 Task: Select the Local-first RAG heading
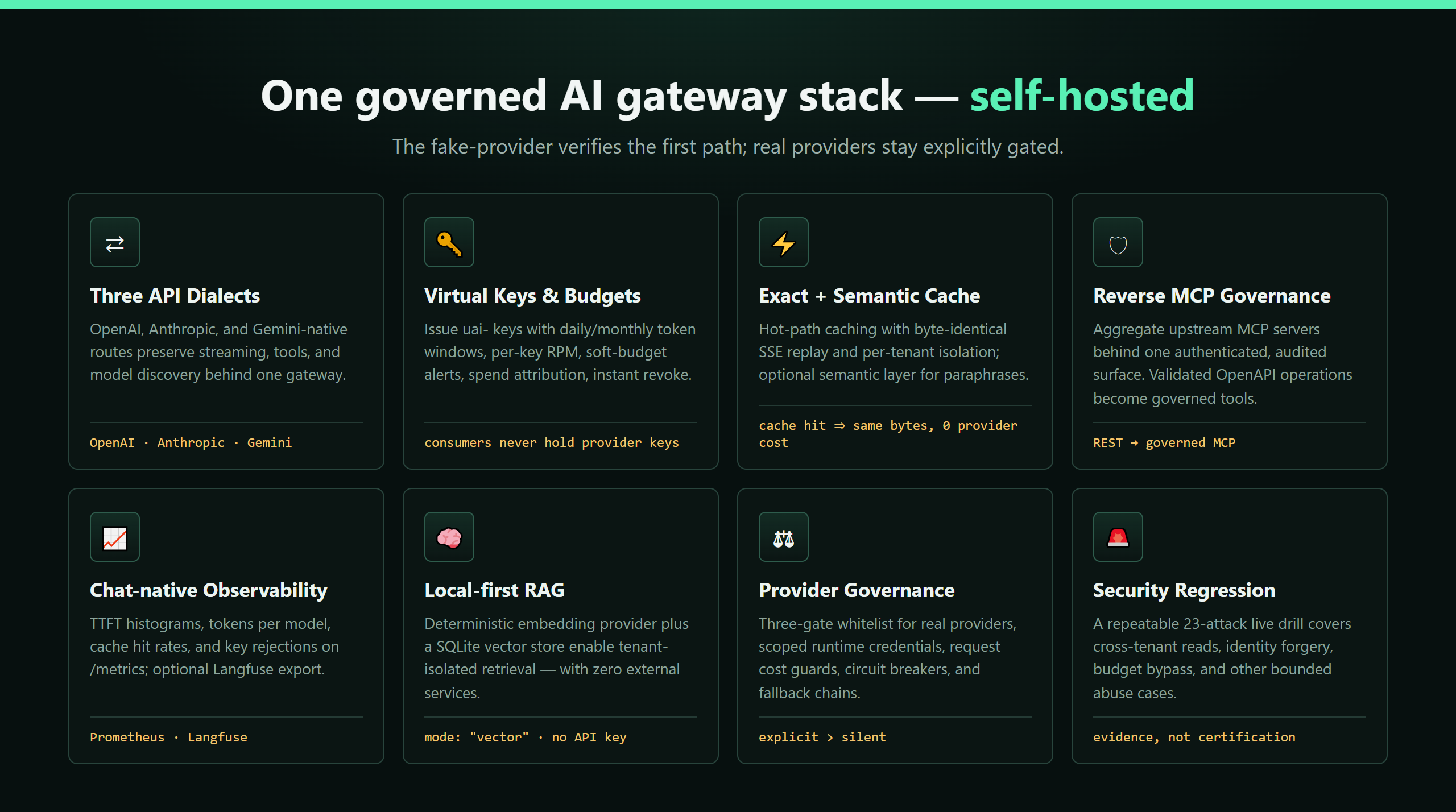pos(494,590)
